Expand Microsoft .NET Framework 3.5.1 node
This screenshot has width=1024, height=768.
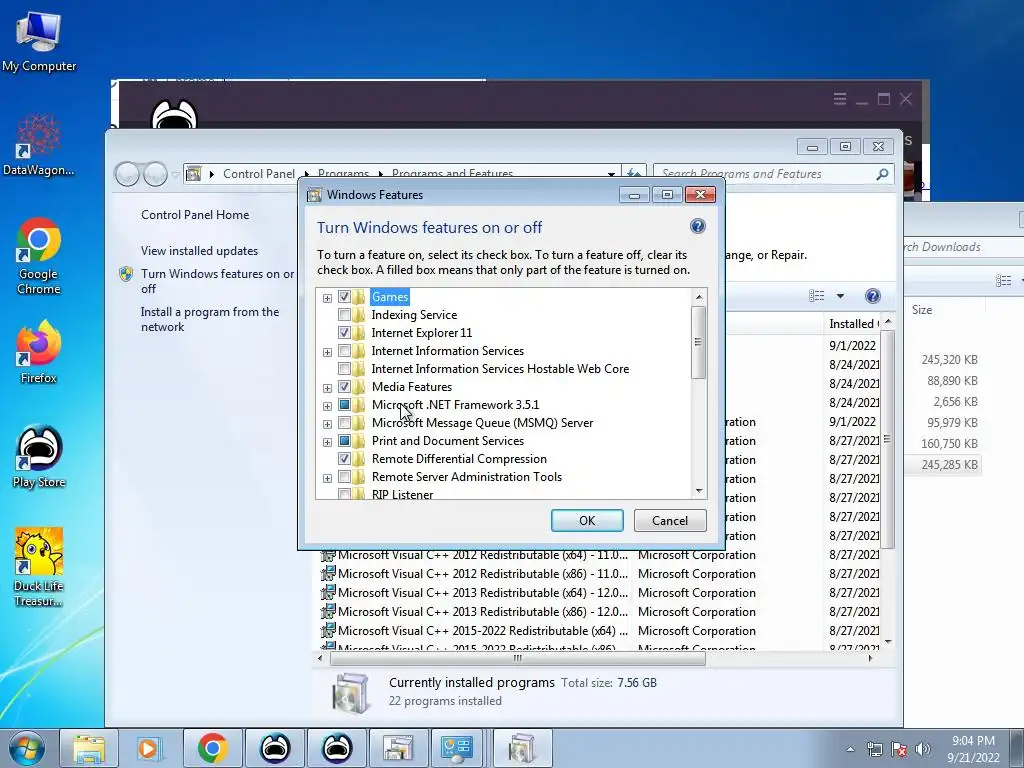tap(327, 406)
